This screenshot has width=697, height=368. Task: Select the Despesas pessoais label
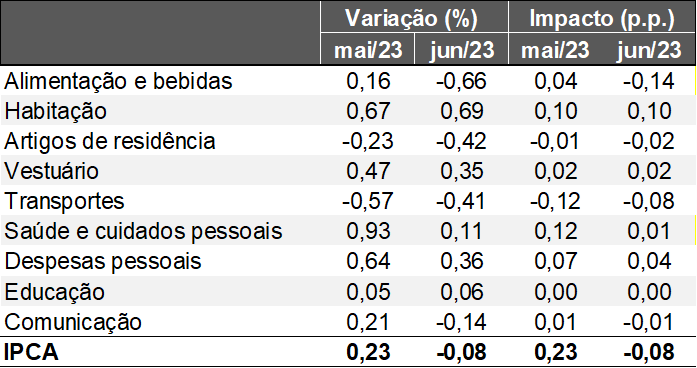[103, 261]
